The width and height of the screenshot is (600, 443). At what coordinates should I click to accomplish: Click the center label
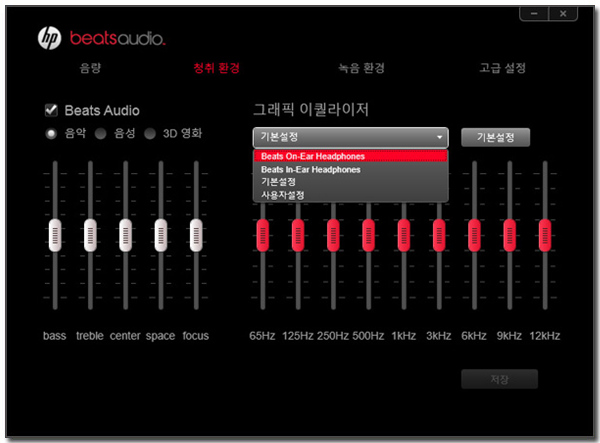click(125, 336)
